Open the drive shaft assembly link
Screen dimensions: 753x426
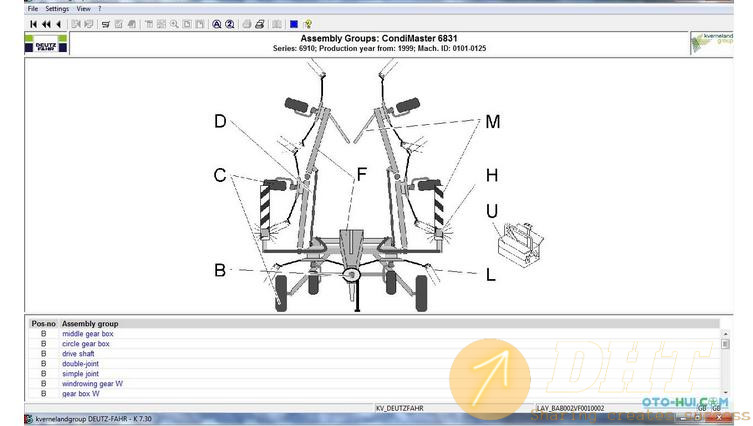click(78, 354)
